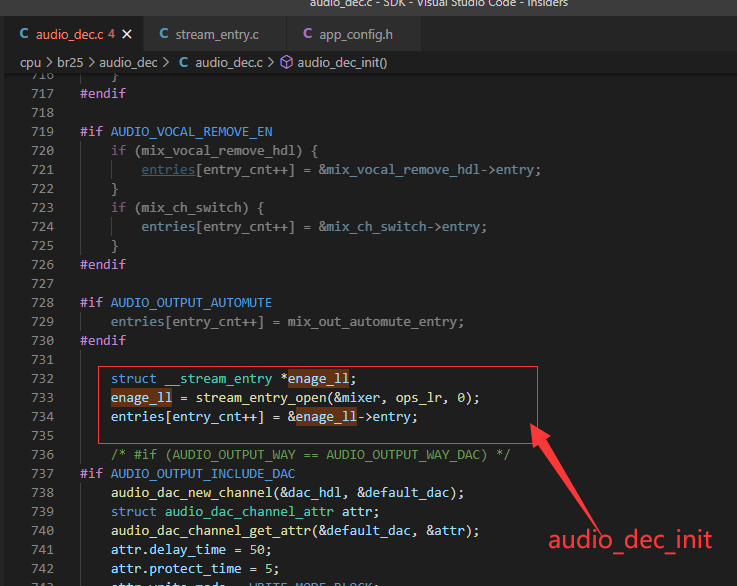The height and width of the screenshot is (586, 737).
Task: Click the C icon in the breadcrumb path
Action: 183,63
